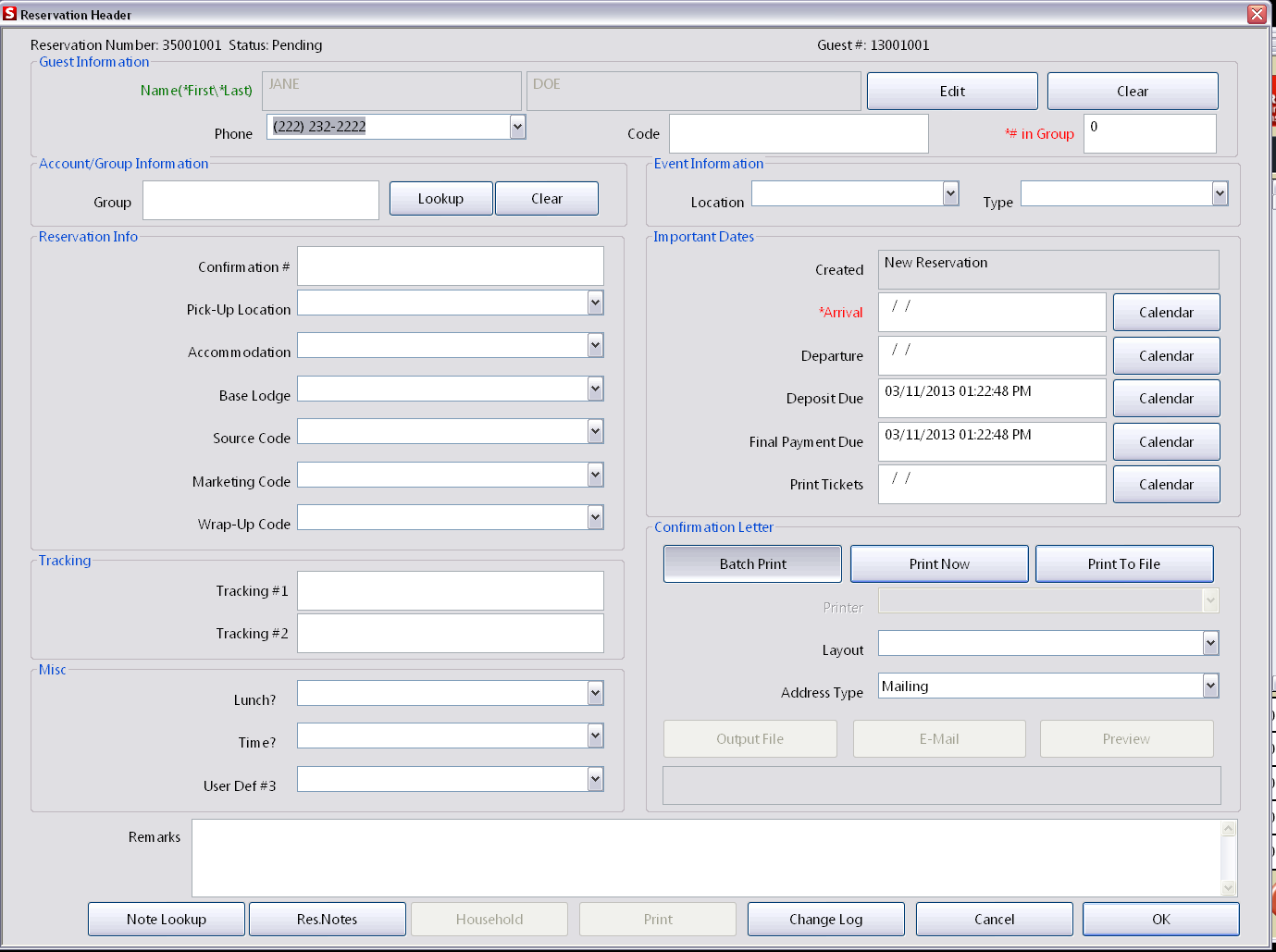Open the Change Log

pyautogui.click(x=825, y=919)
